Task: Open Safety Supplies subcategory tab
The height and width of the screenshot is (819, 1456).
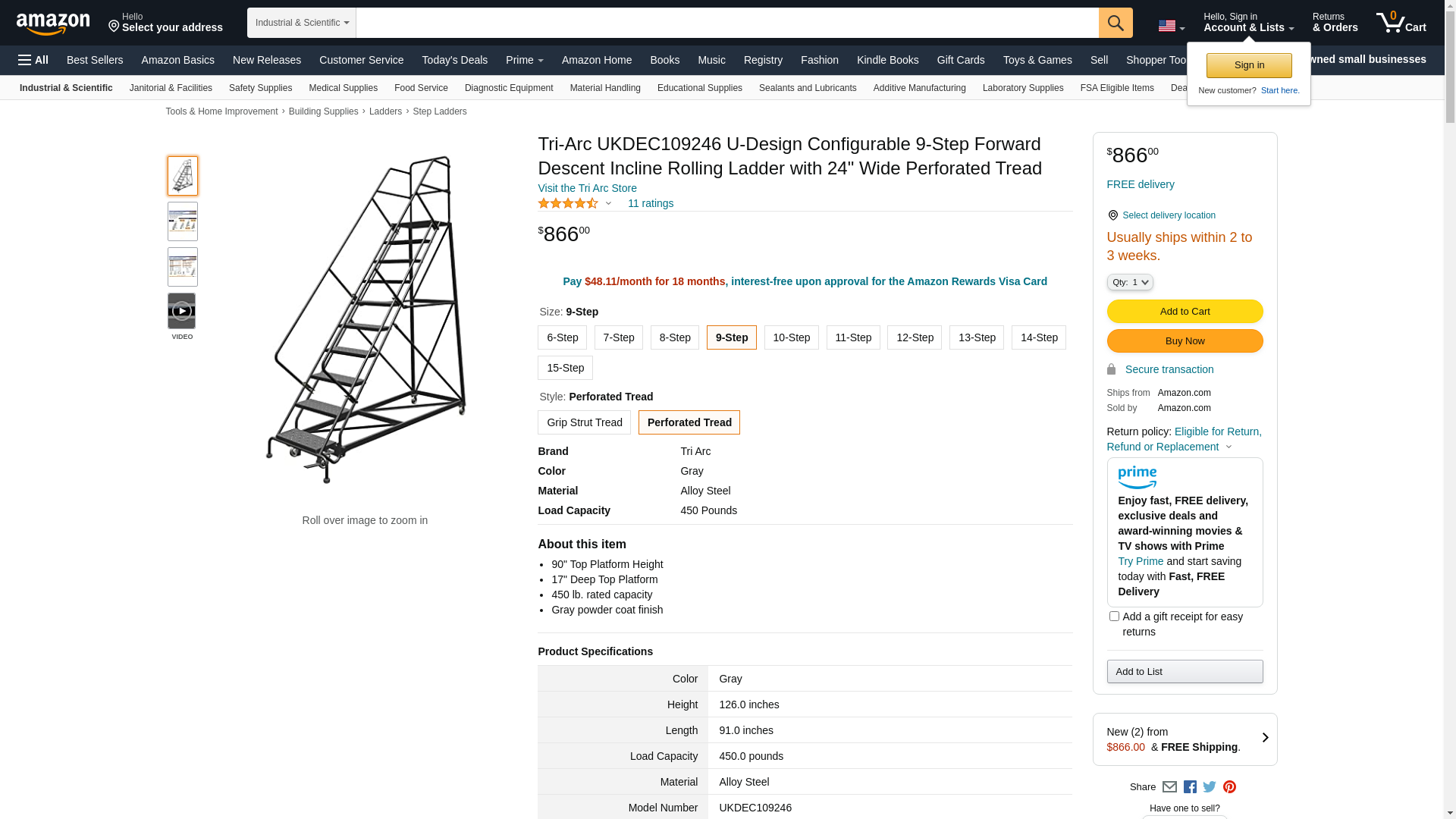Action: 260,88
